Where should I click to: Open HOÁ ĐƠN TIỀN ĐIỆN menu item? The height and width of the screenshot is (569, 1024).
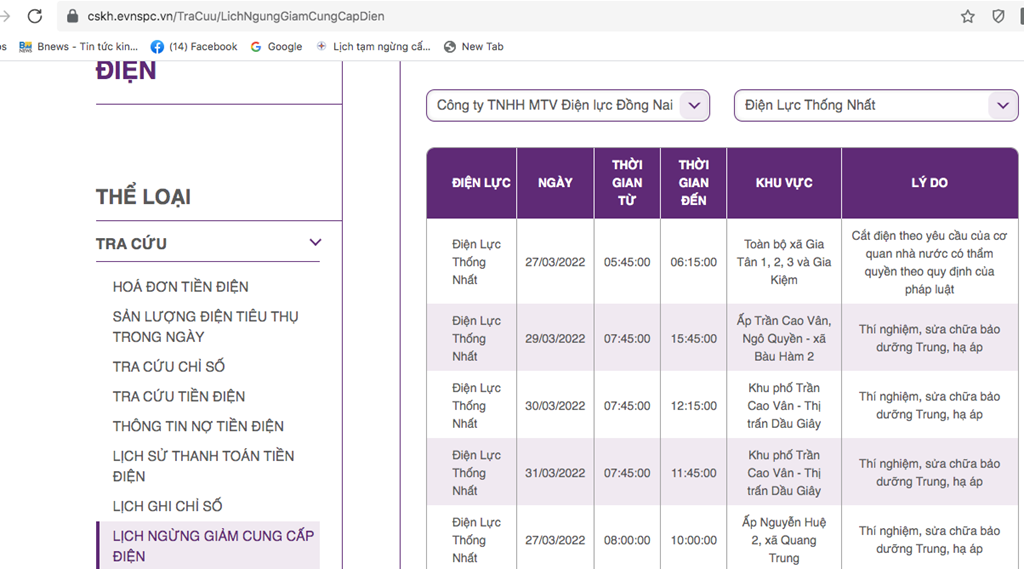(180, 287)
